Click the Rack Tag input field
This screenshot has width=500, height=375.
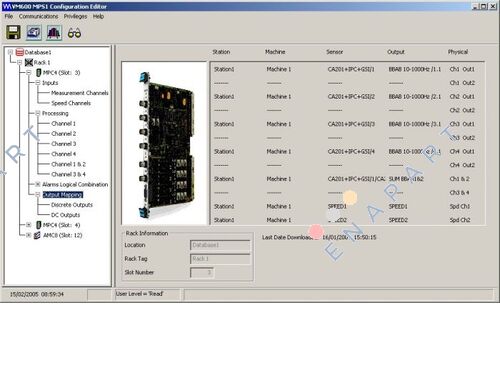tap(220, 259)
